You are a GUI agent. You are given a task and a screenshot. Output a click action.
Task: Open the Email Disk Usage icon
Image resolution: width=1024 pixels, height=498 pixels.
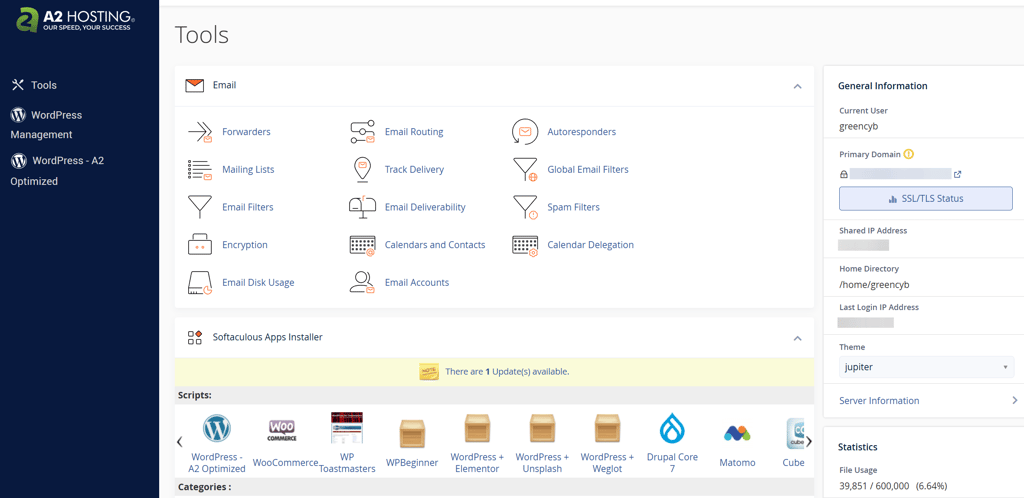click(x=200, y=283)
